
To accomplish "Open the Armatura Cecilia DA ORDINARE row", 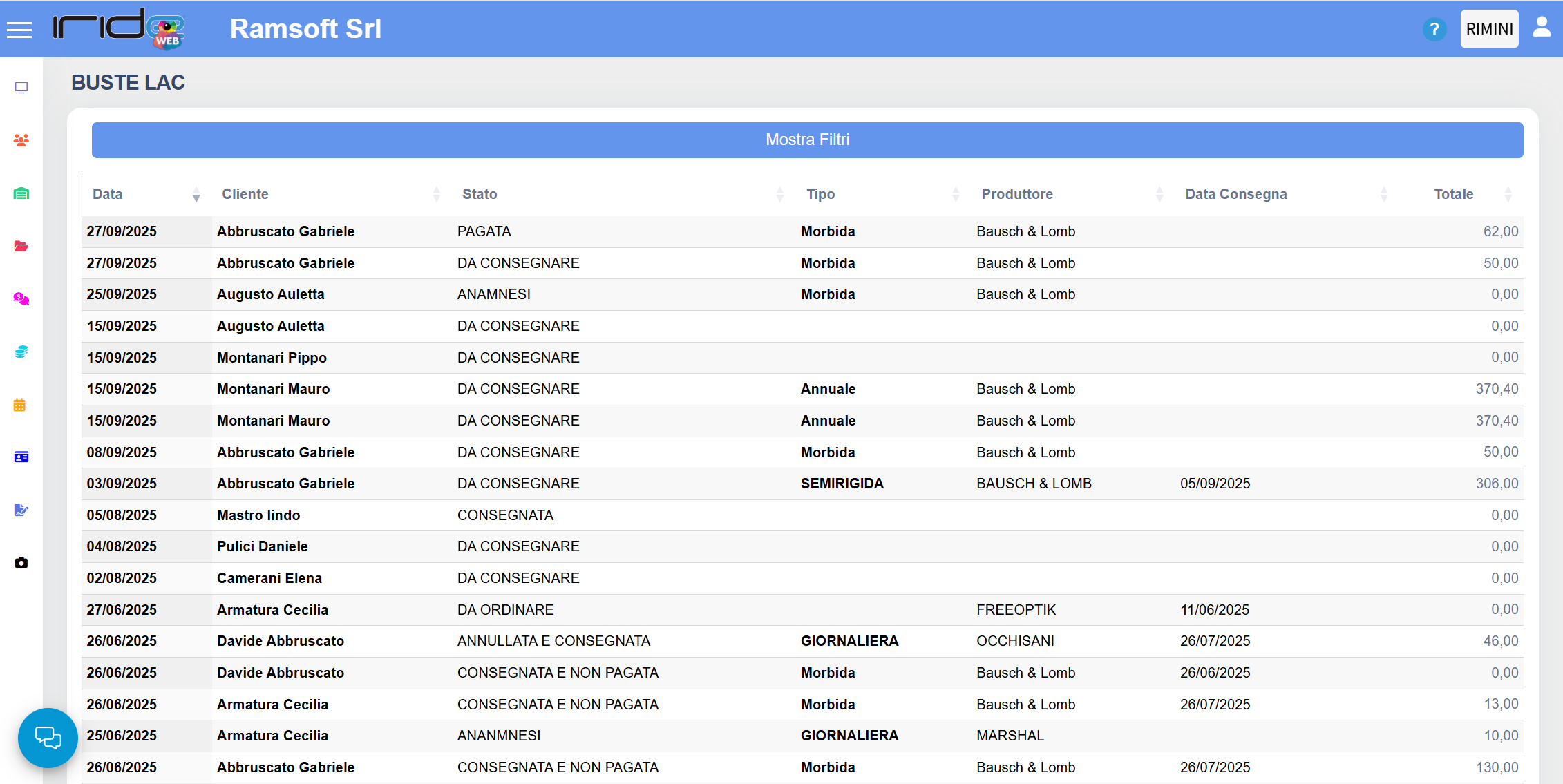I will tap(505, 610).
